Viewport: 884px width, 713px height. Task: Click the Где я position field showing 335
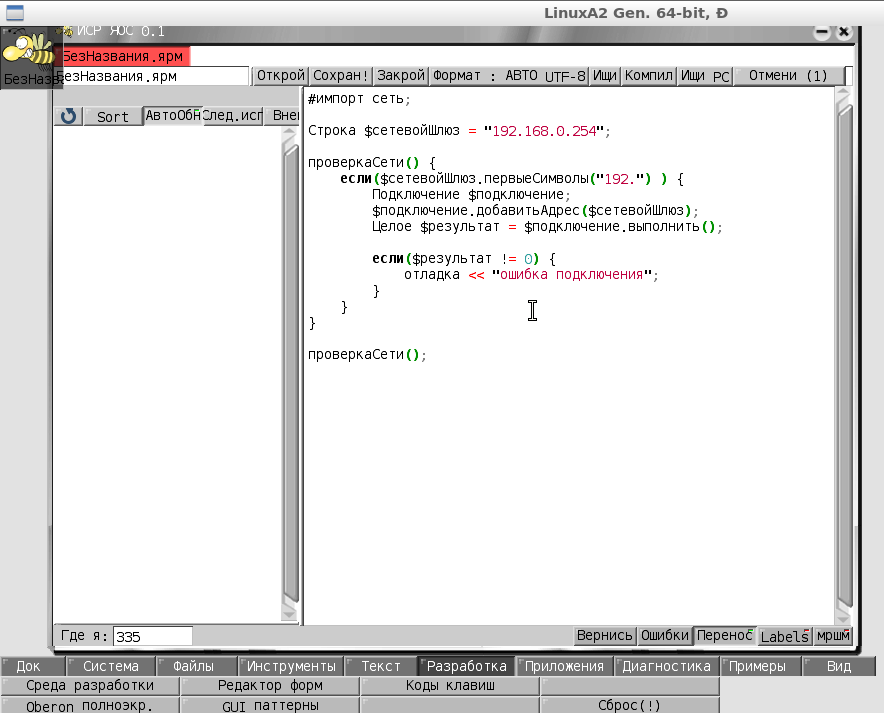click(x=152, y=636)
